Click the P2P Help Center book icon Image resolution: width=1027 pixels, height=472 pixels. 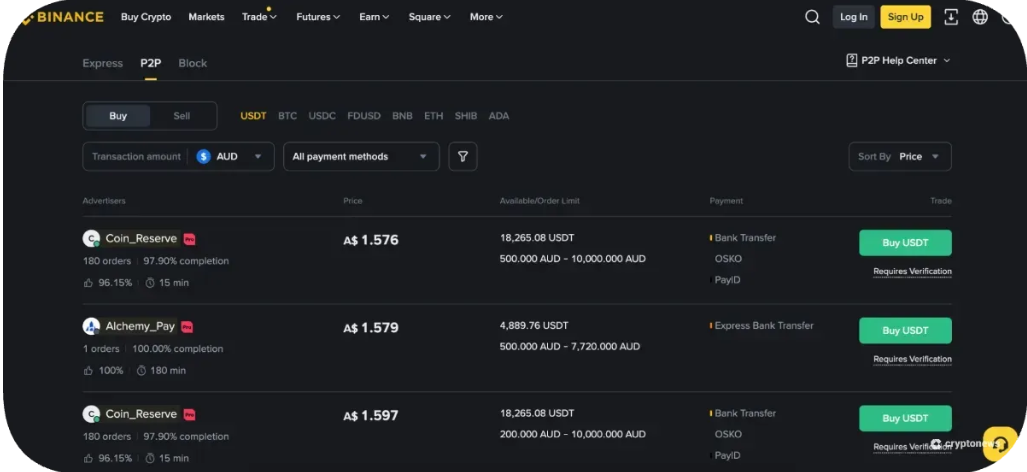[851, 60]
